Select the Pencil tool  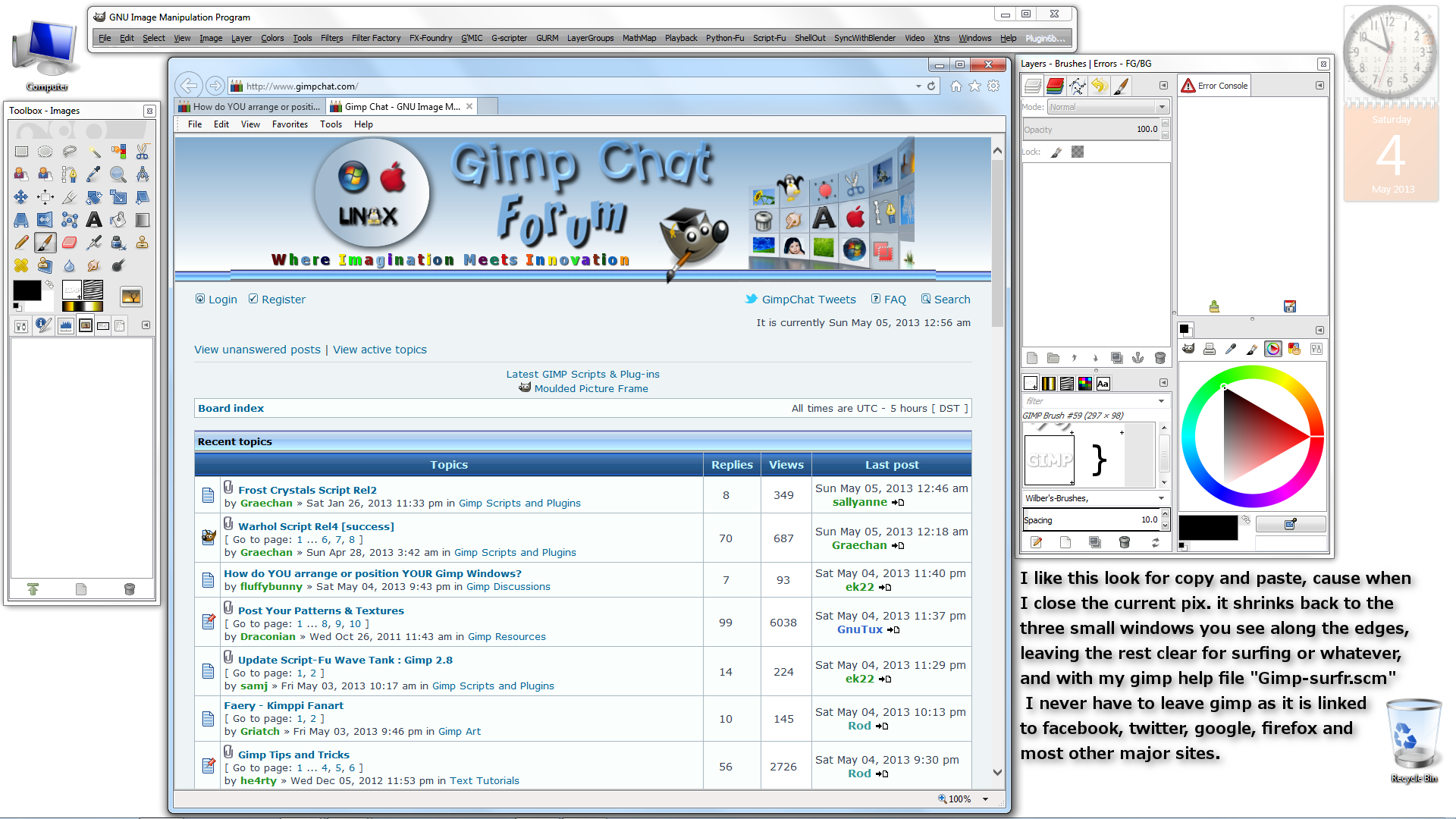coord(21,243)
